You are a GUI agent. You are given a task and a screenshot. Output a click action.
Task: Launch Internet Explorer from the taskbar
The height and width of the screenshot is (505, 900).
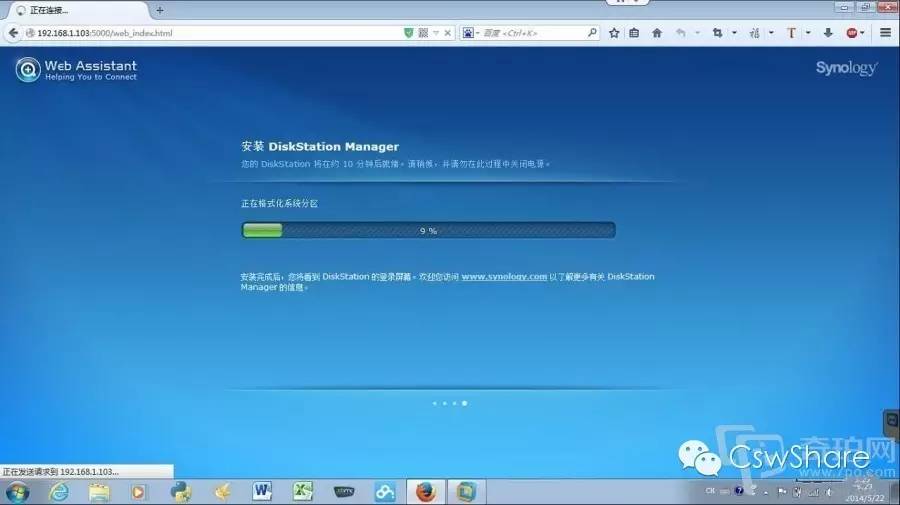59,492
